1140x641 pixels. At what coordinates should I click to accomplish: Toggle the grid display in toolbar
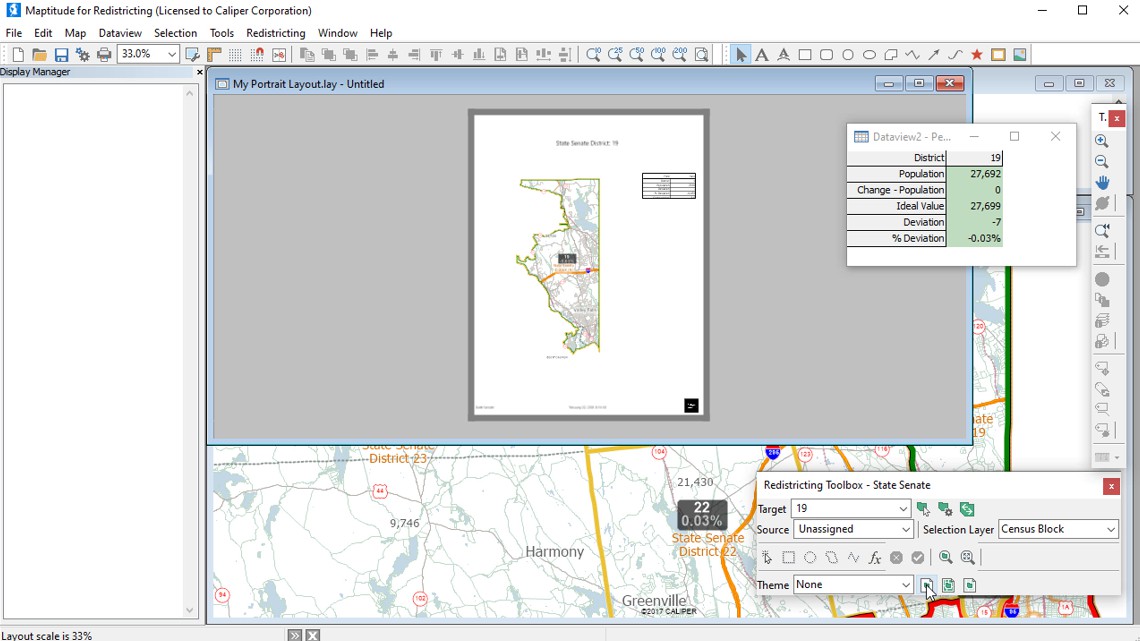[235, 55]
